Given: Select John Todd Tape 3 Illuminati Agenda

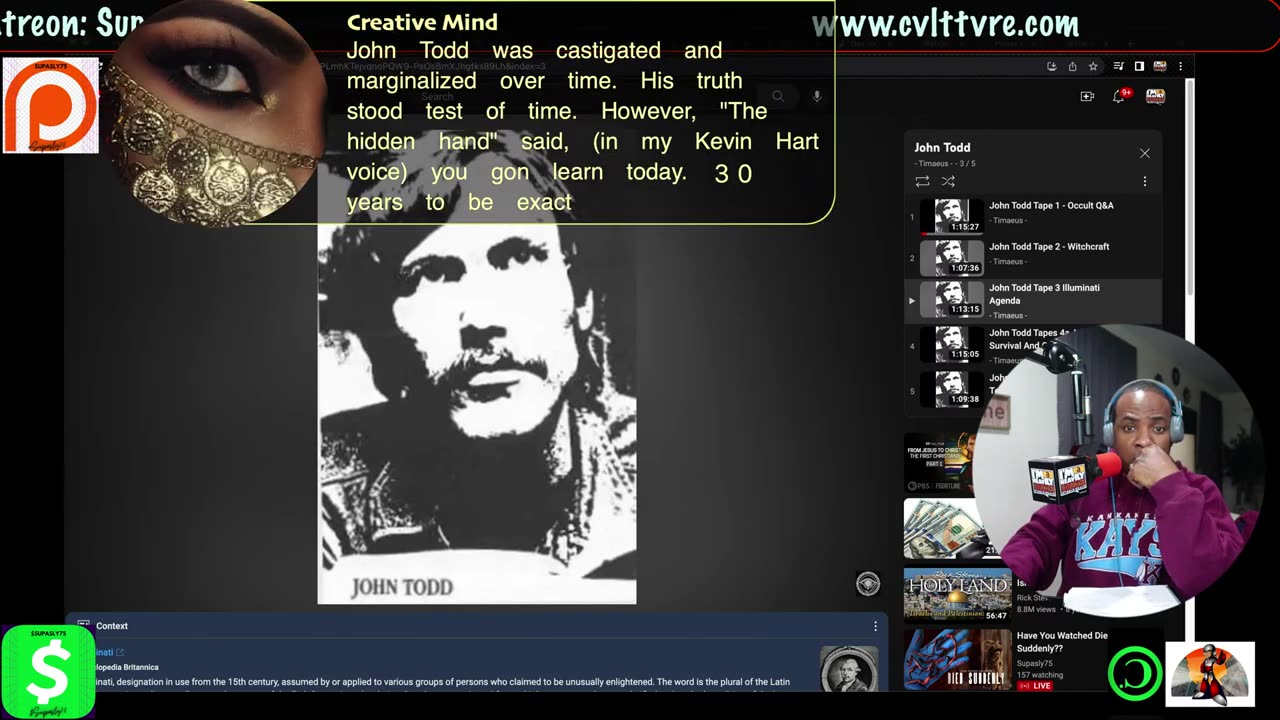Looking at the screenshot, I should 1033,300.
